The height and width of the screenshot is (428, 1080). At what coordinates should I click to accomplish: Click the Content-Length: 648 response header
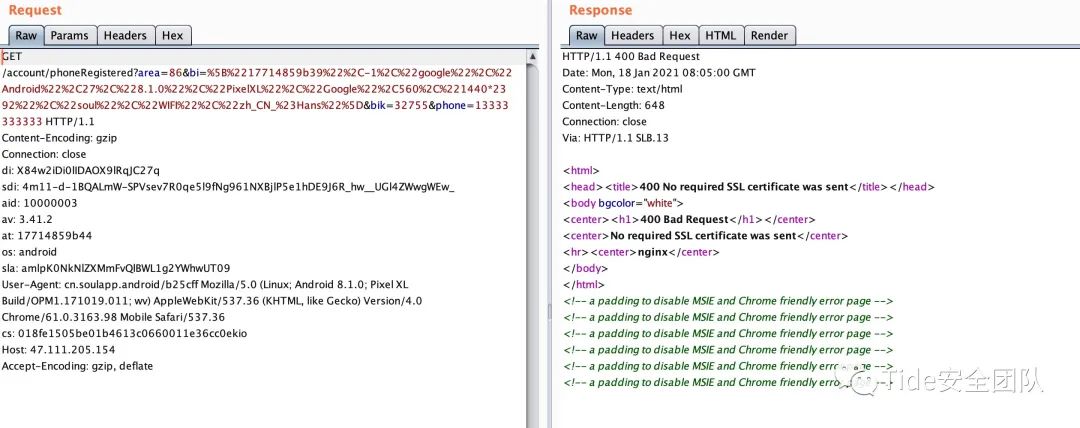pyautogui.click(x=611, y=106)
